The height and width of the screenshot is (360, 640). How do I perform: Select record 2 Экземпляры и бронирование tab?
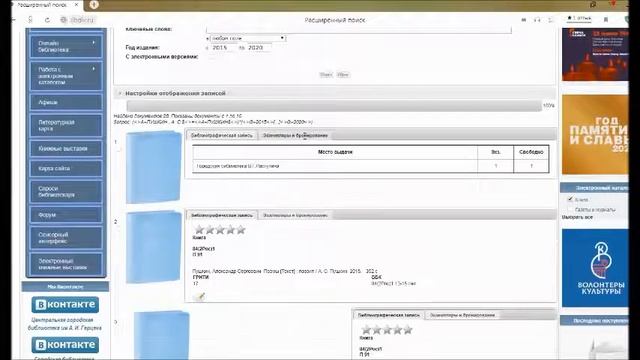point(295,215)
